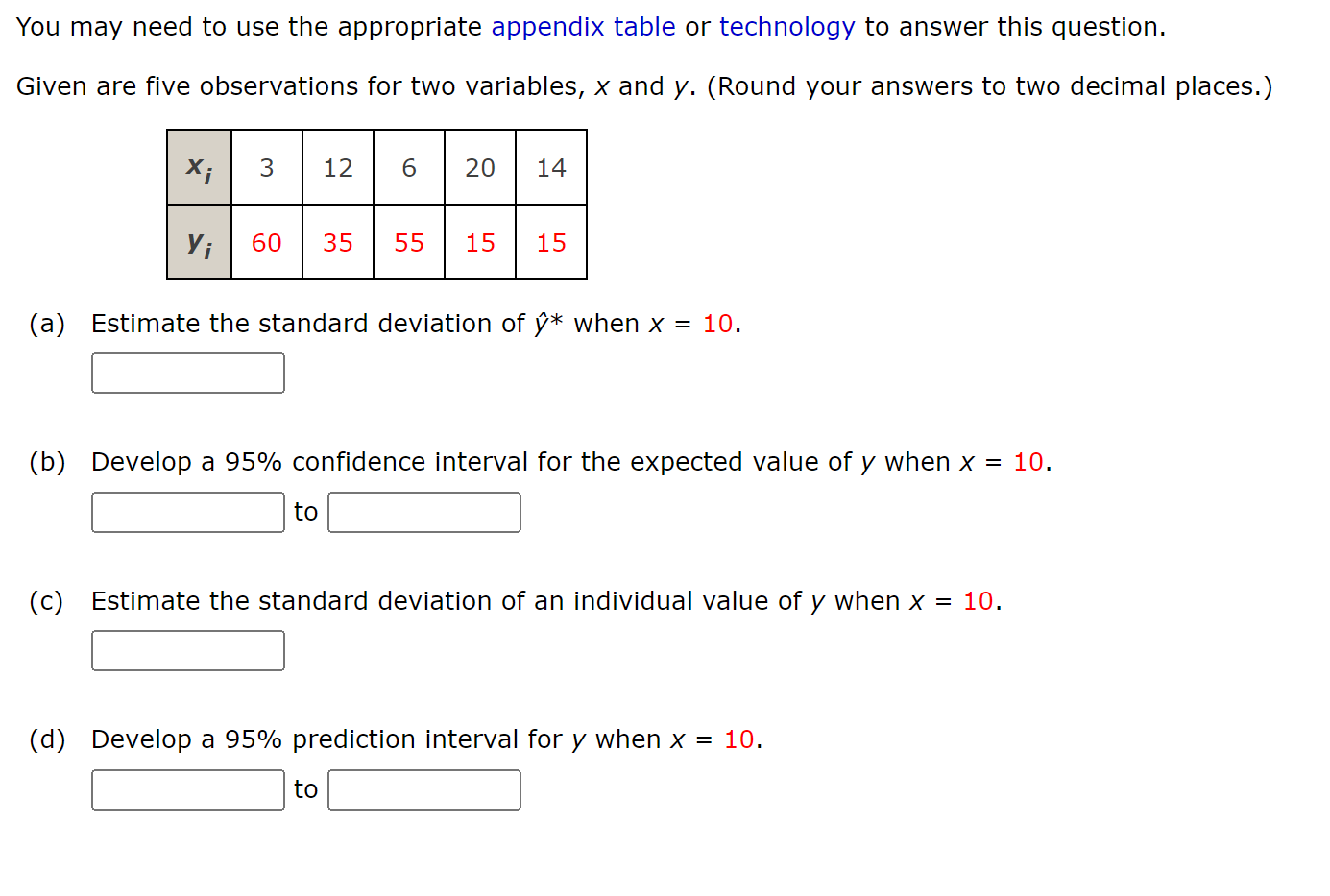Click the 'to' label between boxes in (d)
Screen dimensions: 1330x896
click(x=305, y=788)
